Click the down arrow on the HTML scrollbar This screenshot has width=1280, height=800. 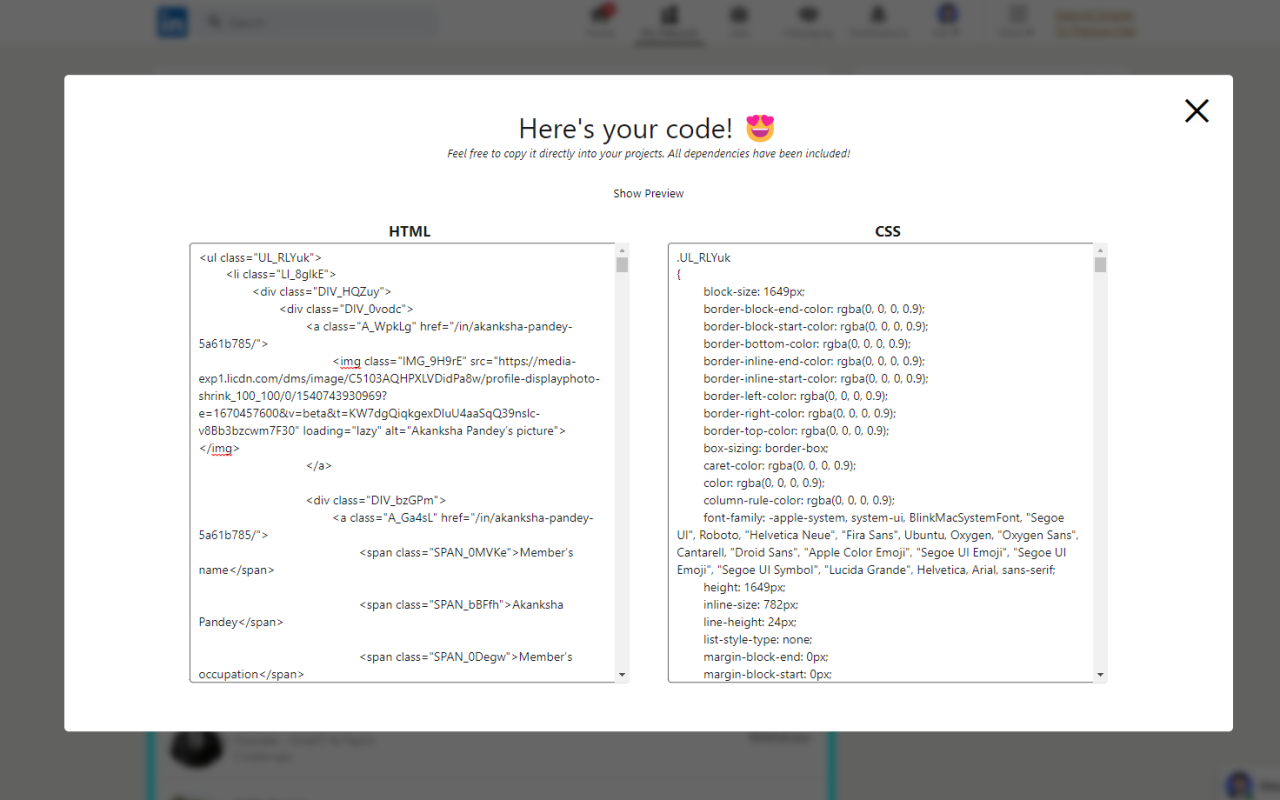622,675
